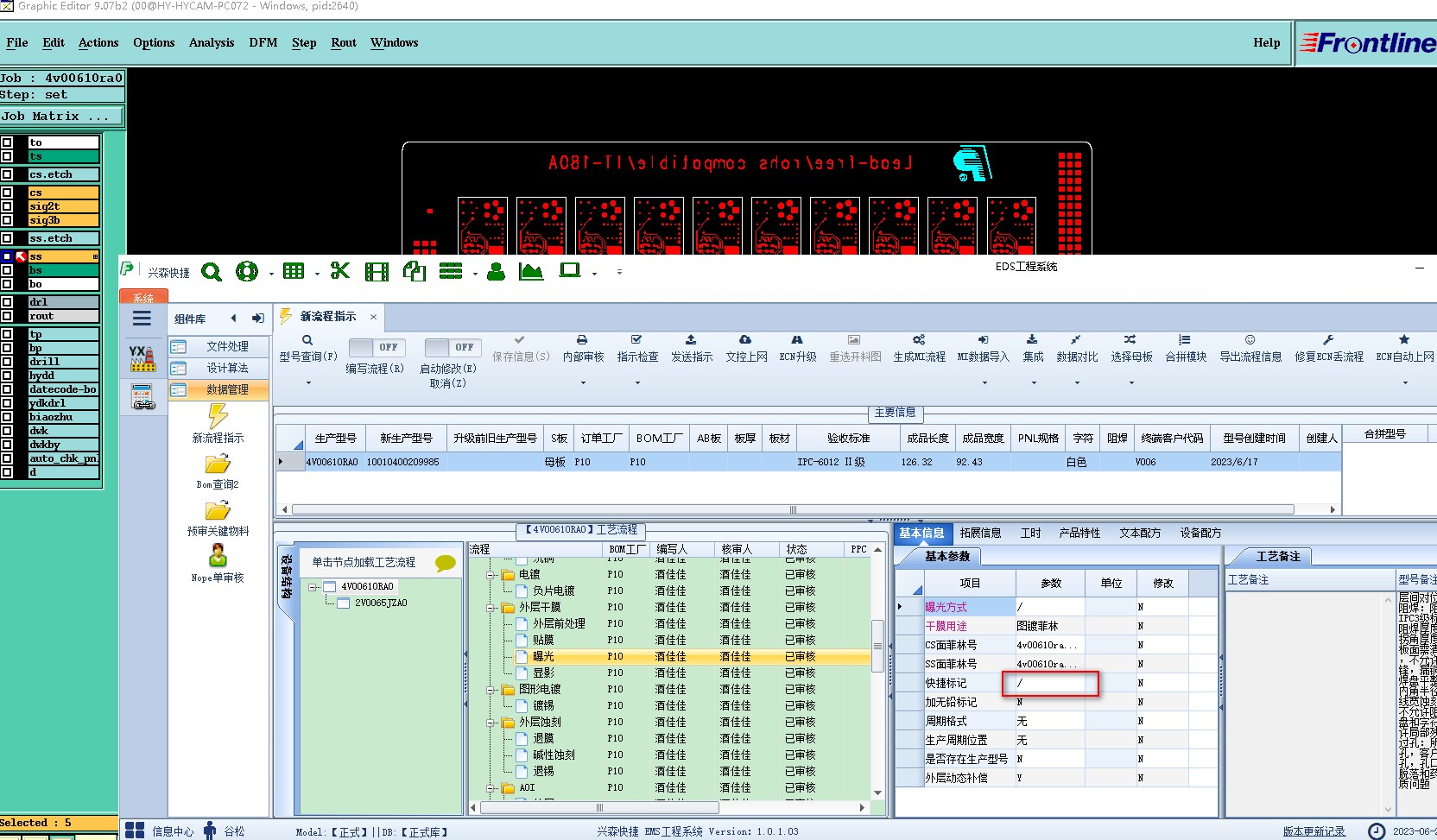Image resolution: width=1437 pixels, height=840 pixels.
Task: Open dropdown arrow under 内部审核
Action: click(x=583, y=382)
